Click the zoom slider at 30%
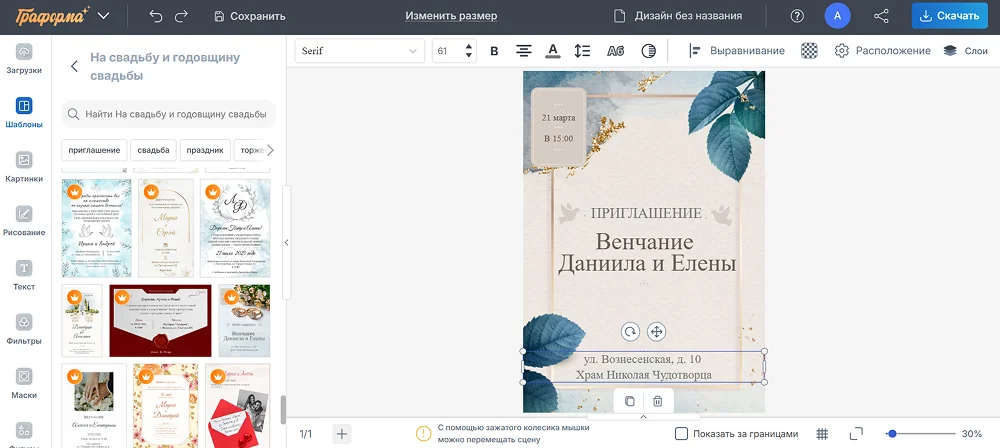Screen dimensions: 1000x448 pyautogui.click(x=891, y=434)
